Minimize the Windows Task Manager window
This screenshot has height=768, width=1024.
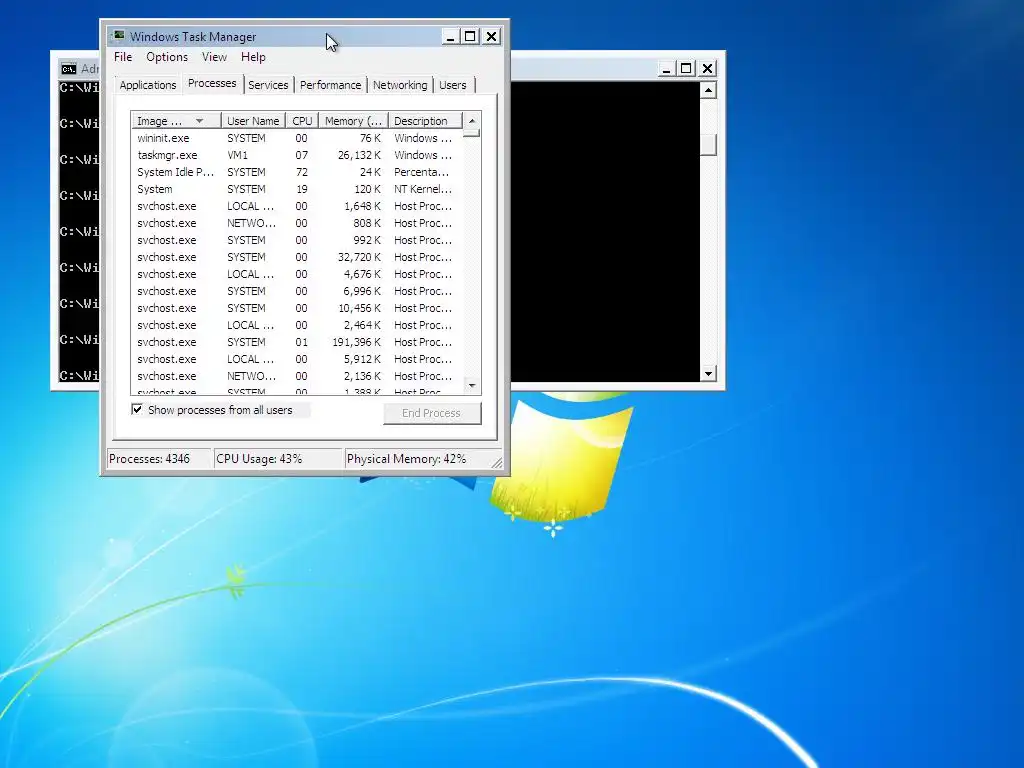[x=449, y=37]
